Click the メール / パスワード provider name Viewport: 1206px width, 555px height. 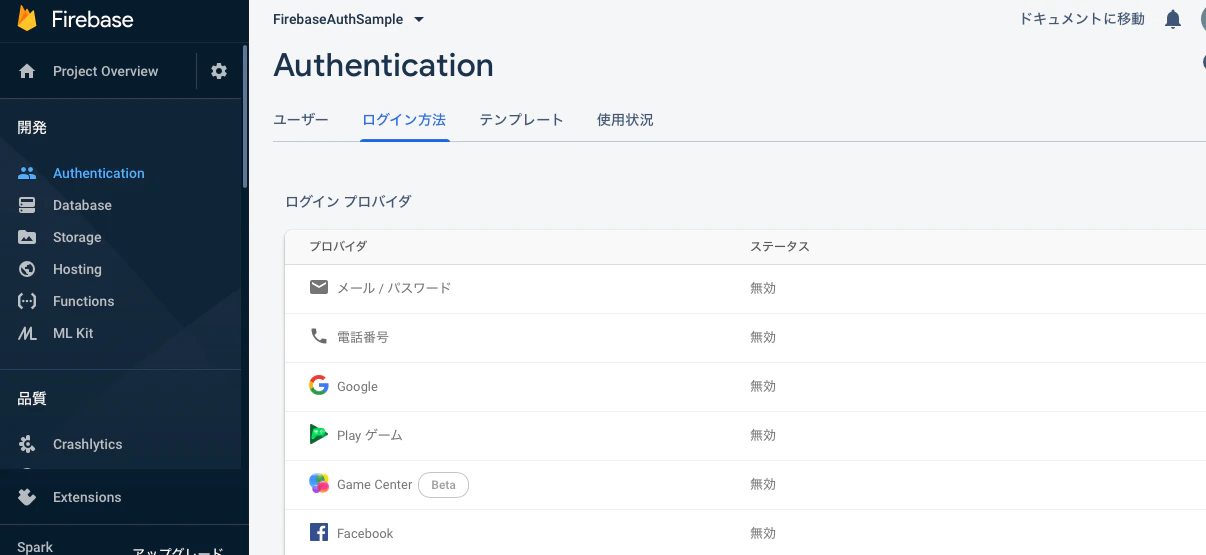(394, 288)
